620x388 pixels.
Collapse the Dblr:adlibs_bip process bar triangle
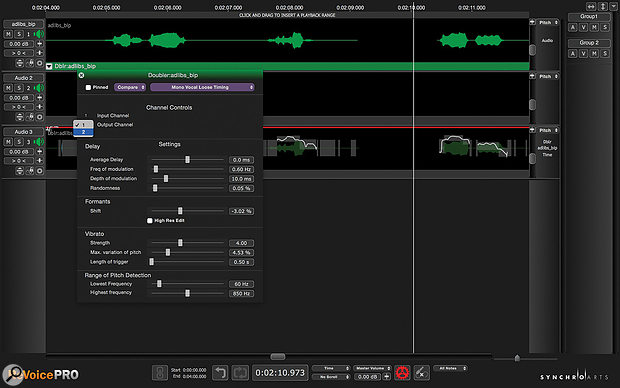49,66
